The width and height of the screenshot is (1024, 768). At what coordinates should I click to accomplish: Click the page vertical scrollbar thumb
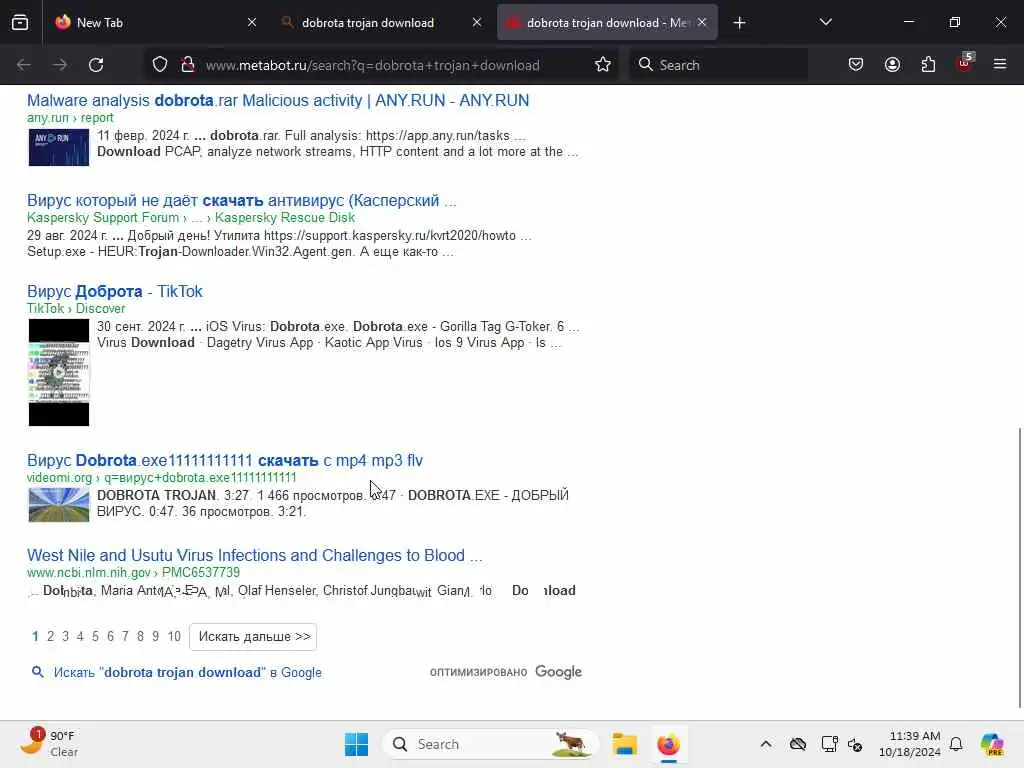(1019, 568)
